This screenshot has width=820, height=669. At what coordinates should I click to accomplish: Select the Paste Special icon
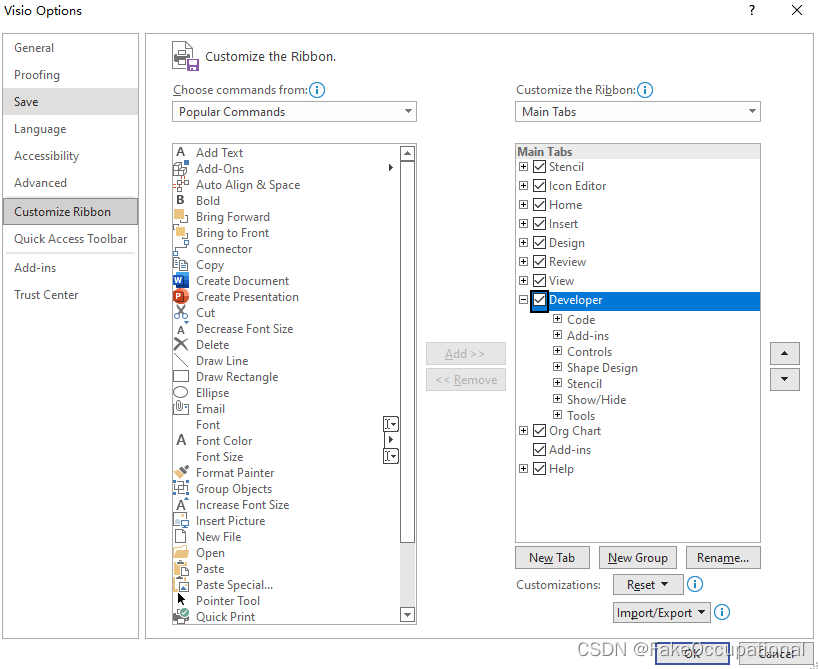(x=181, y=585)
